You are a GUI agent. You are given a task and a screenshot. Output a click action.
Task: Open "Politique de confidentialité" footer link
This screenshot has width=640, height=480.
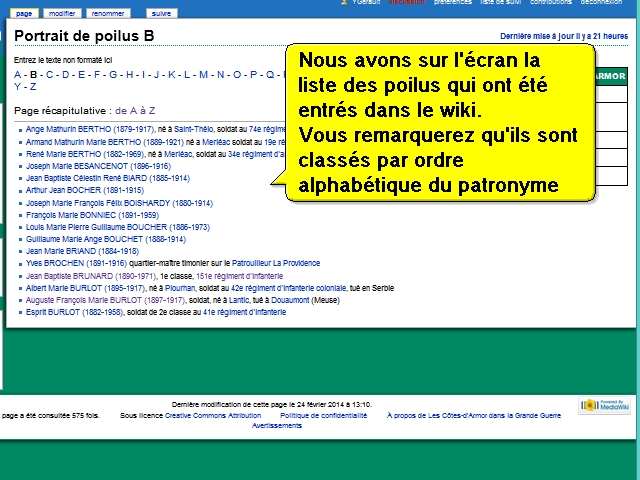tap(323, 415)
